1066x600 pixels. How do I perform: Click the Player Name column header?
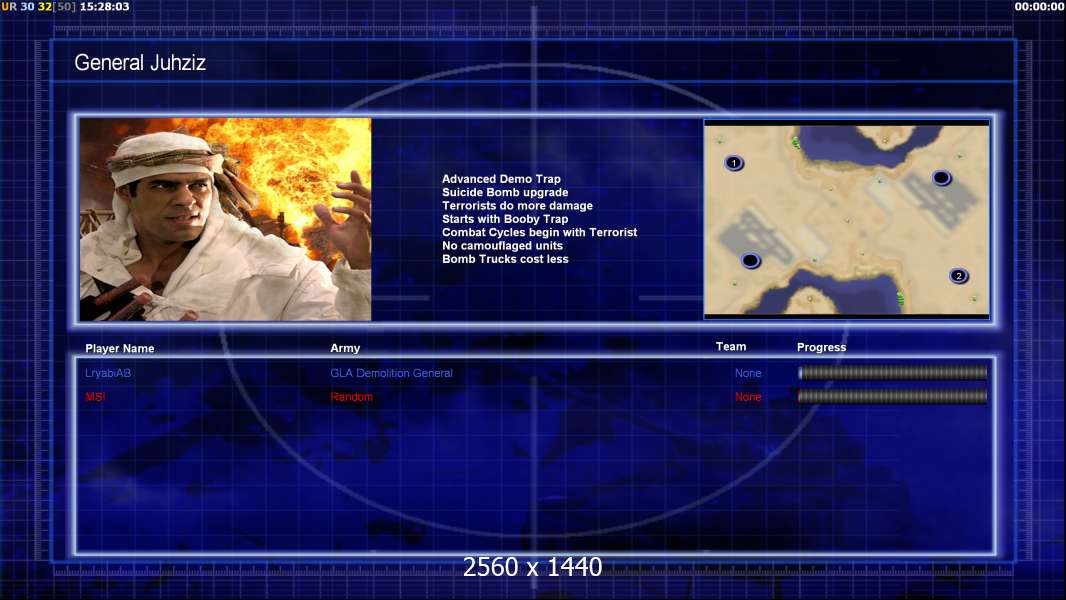point(120,348)
